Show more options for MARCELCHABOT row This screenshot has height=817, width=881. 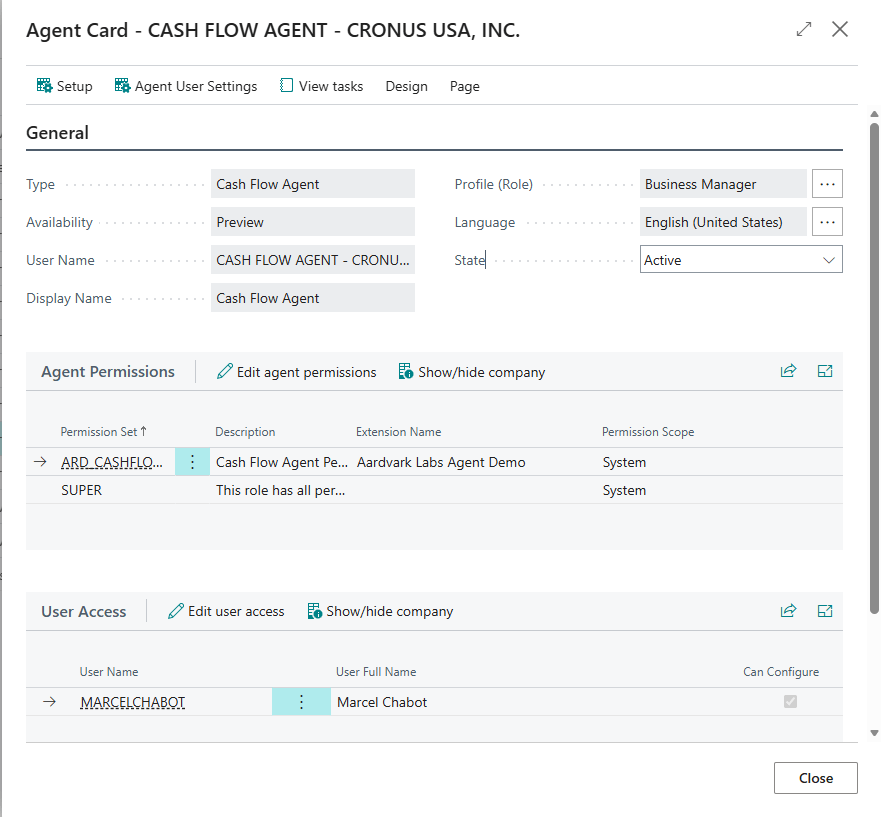coord(301,702)
